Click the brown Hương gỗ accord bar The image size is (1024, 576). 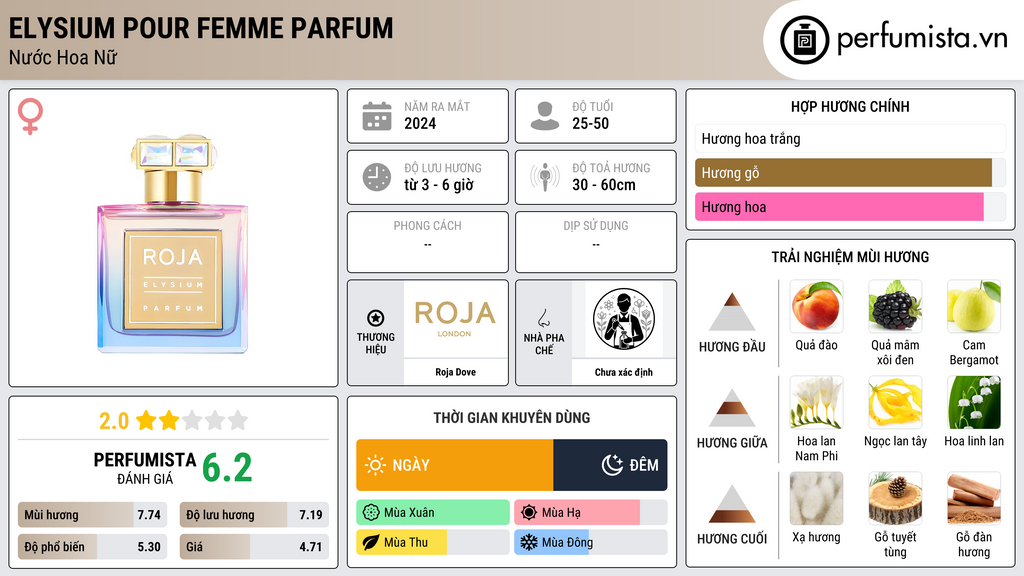point(843,173)
